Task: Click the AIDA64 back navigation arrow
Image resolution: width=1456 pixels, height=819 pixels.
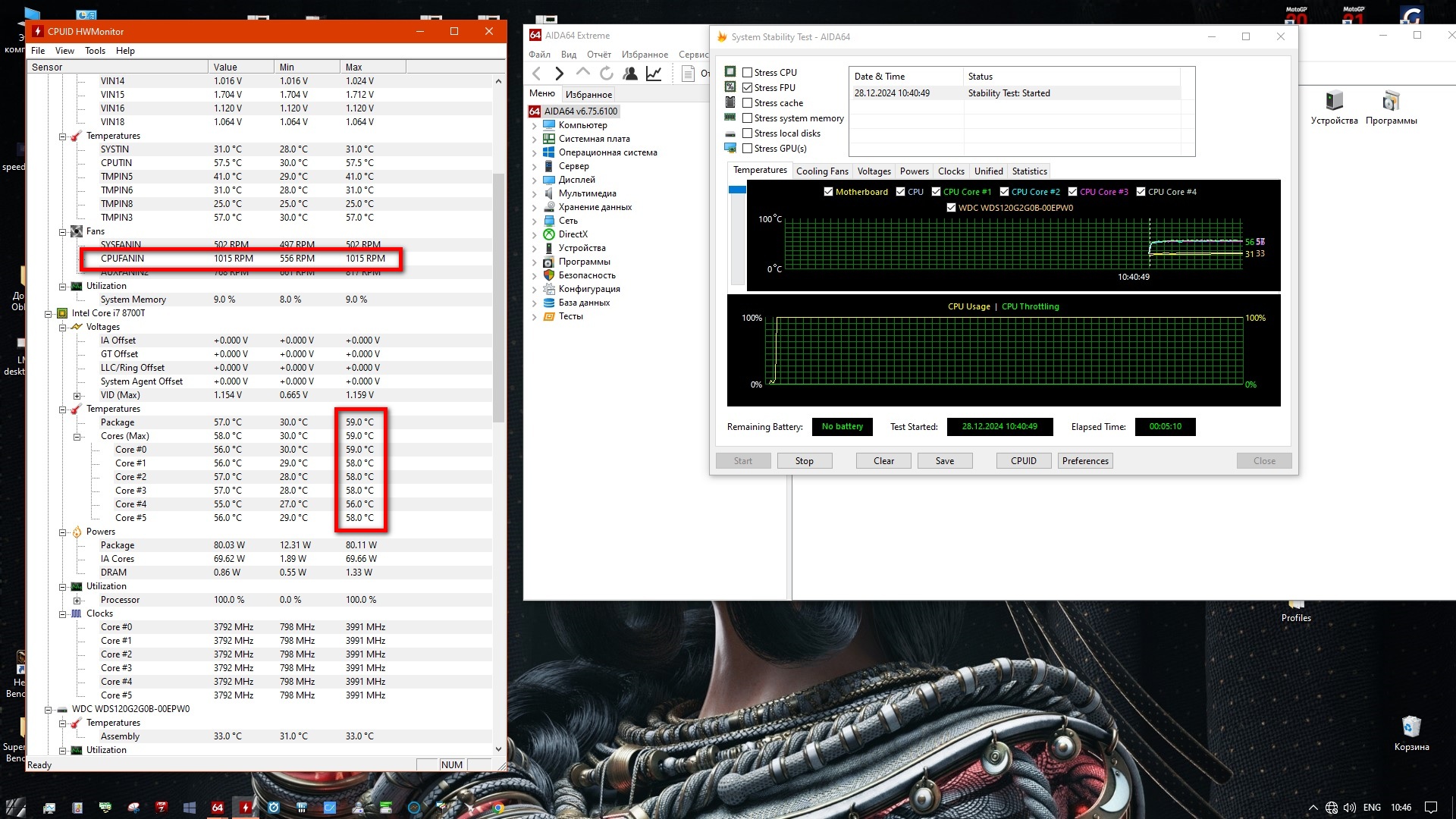Action: (537, 74)
